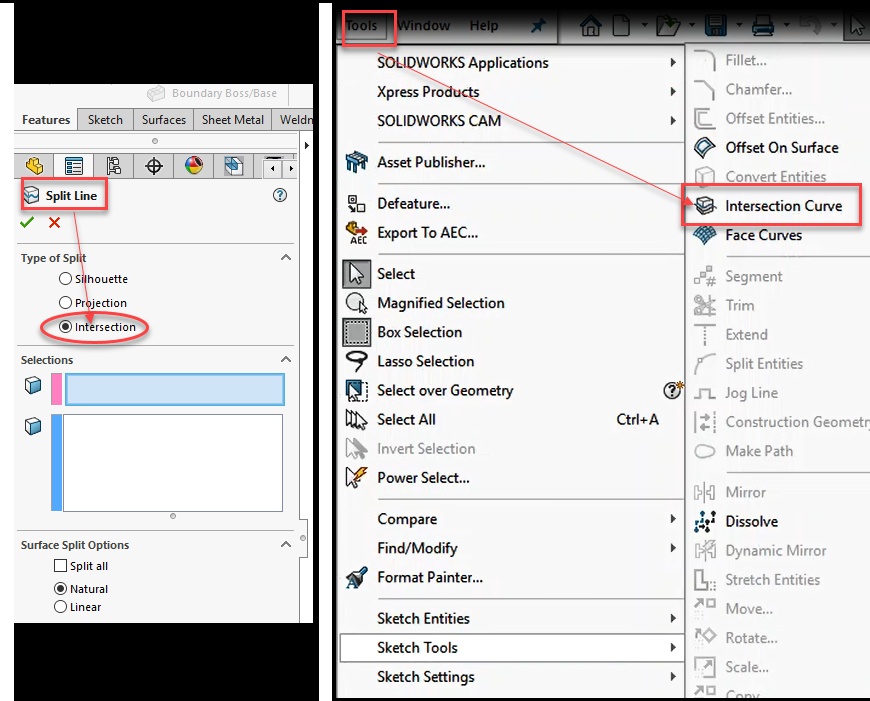Viewport: 870px width, 701px height.
Task: Enable the Split all checkbox
Action: click(x=60, y=566)
